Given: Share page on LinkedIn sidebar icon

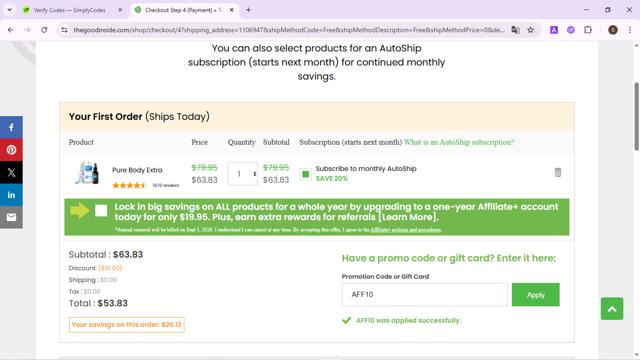Looking at the screenshot, I should (11, 195).
